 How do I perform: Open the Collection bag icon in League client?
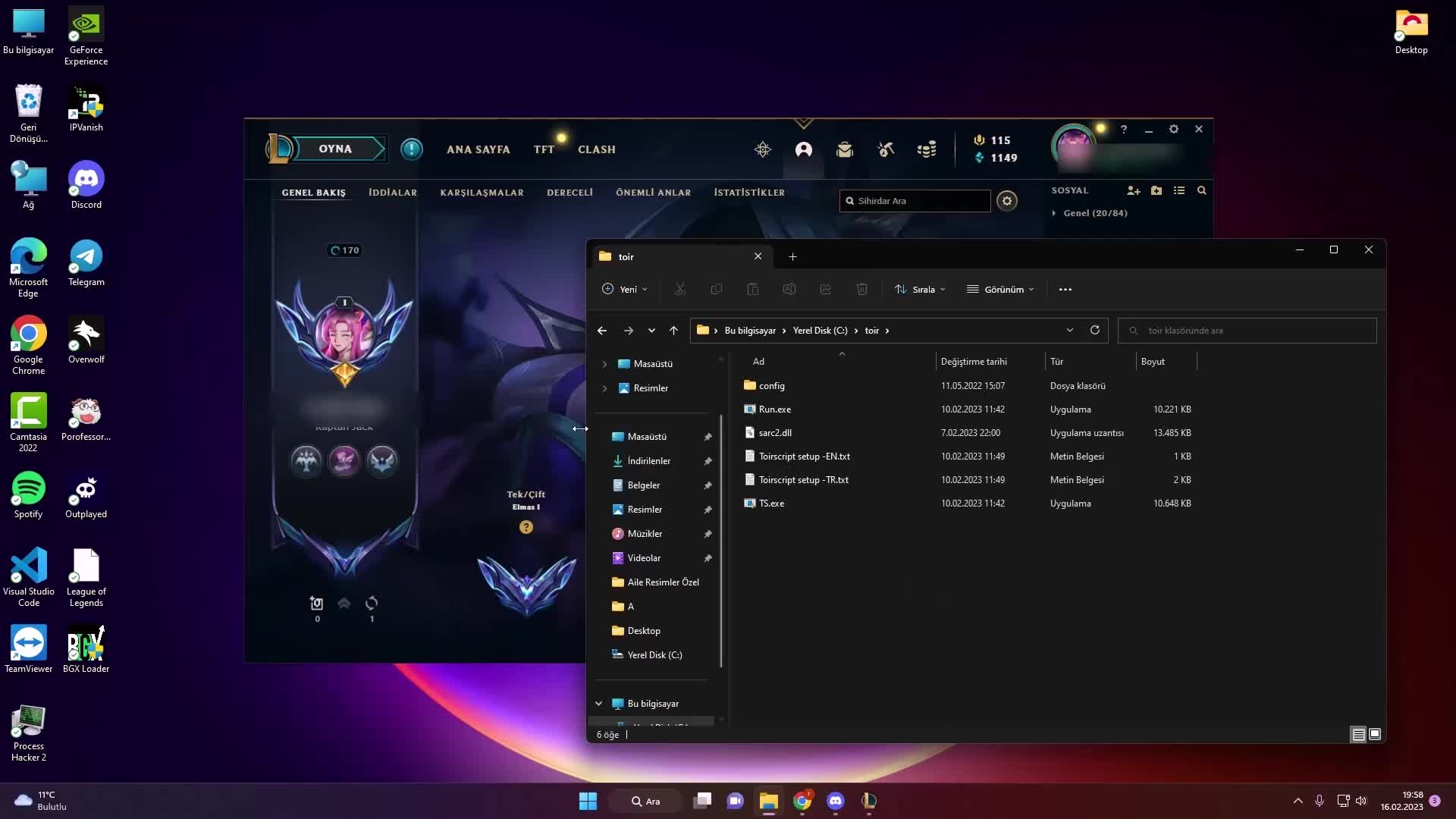(845, 149)
